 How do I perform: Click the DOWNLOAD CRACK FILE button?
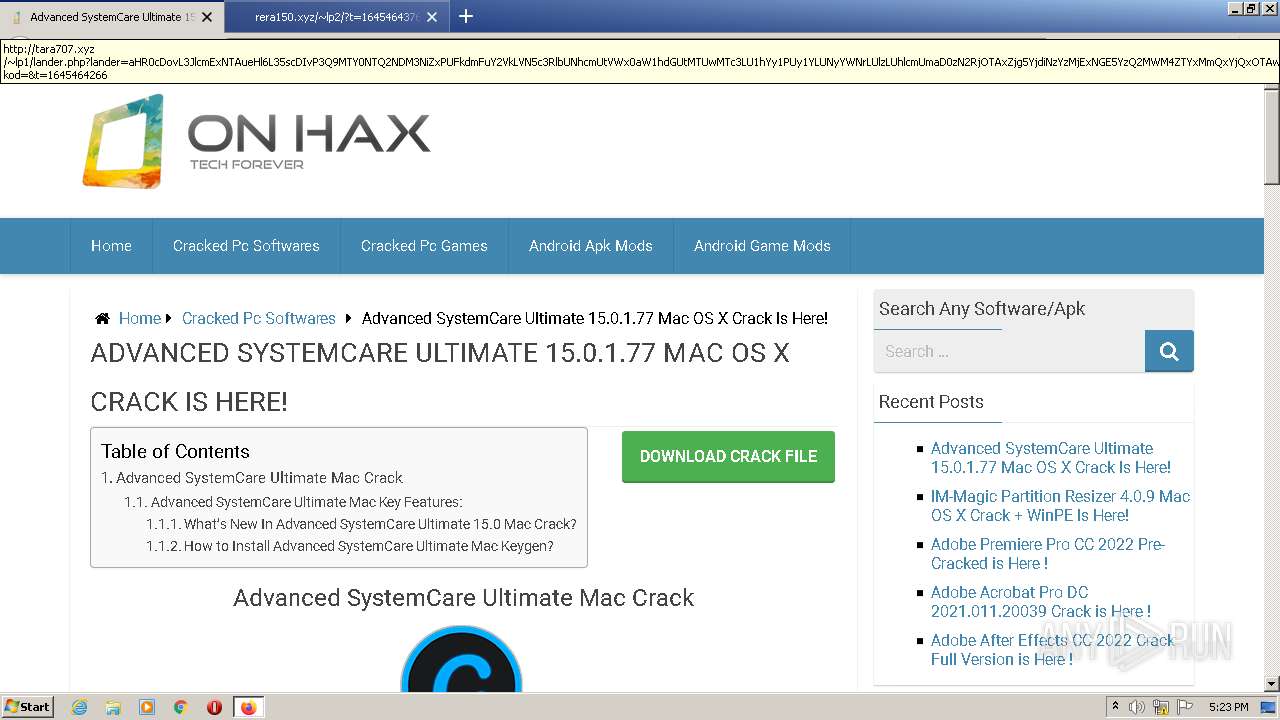[x=728, y=457]
